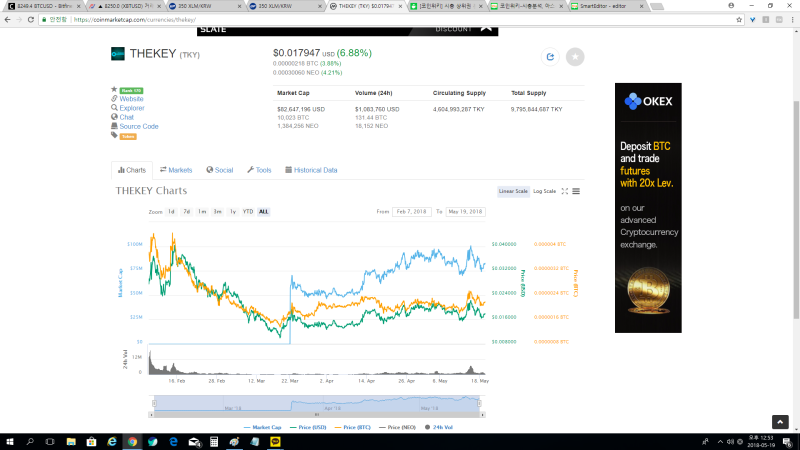This screenshot has height=450, width=800.
Task: Click the chart navigator right handle
Action: pos(479,404)
